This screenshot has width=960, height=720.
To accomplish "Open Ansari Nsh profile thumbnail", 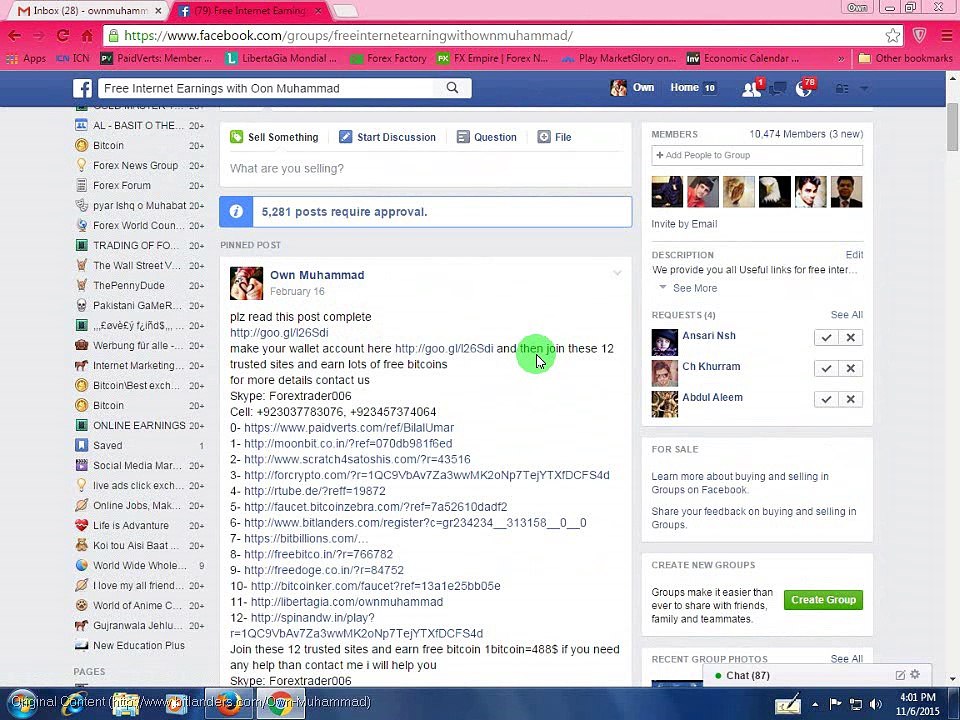I will [664, 342].
